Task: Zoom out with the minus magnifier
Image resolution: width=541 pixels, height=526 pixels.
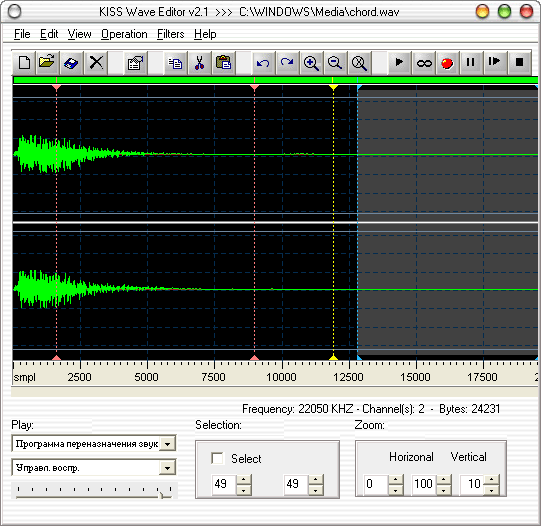Action: (x=335, y=63)
